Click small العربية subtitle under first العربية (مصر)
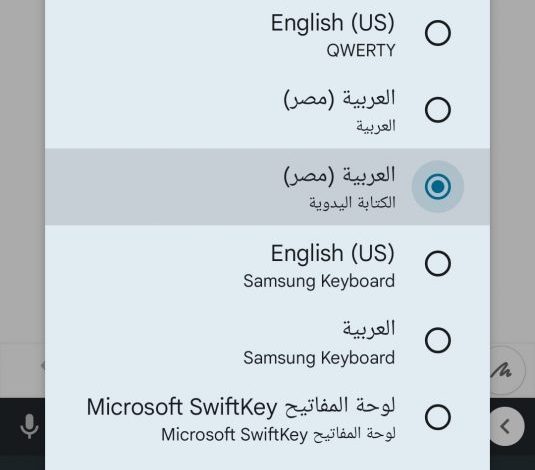 tap(376, 126)
